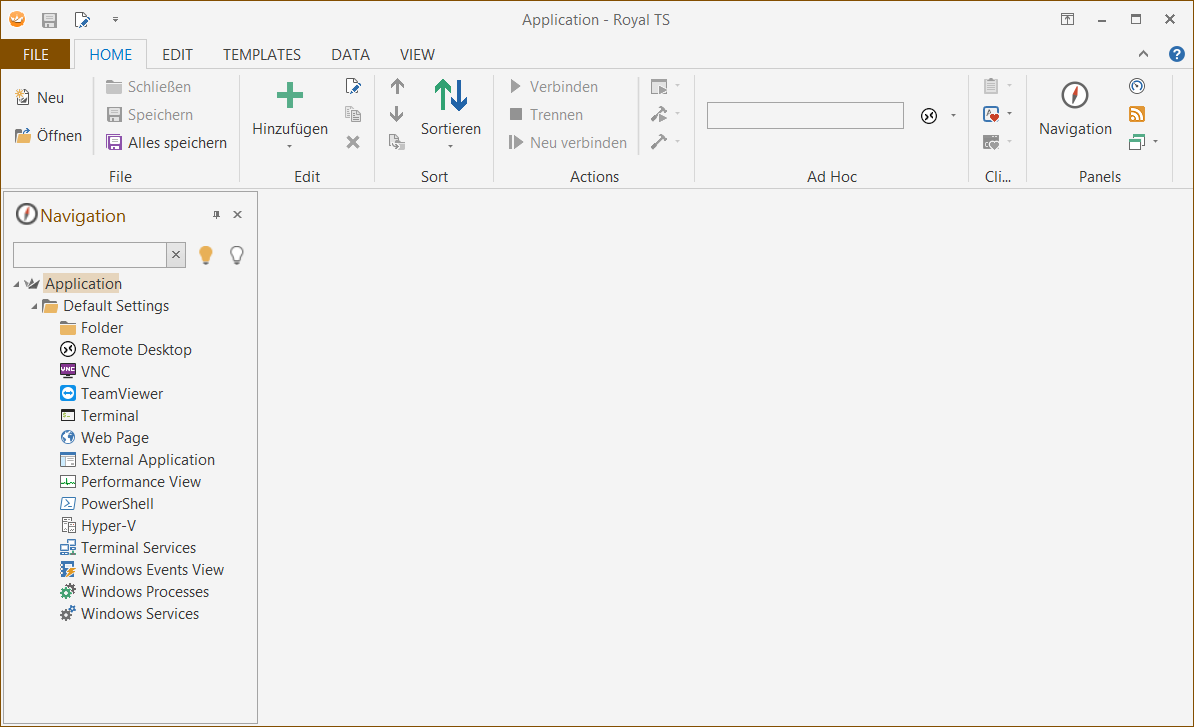Click the green plus Hinzufügen icon
This screenshot has height=727, width=1194.
289,96
